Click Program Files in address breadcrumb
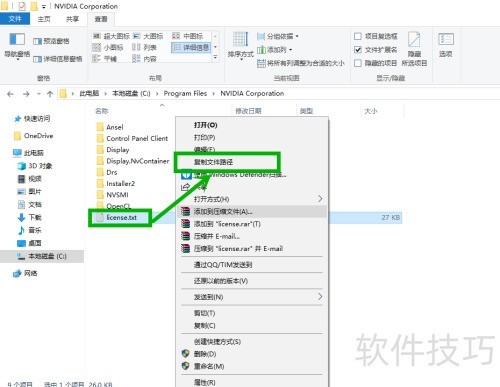Viewport: 500px width, 387px height. [x=185, y=93]
